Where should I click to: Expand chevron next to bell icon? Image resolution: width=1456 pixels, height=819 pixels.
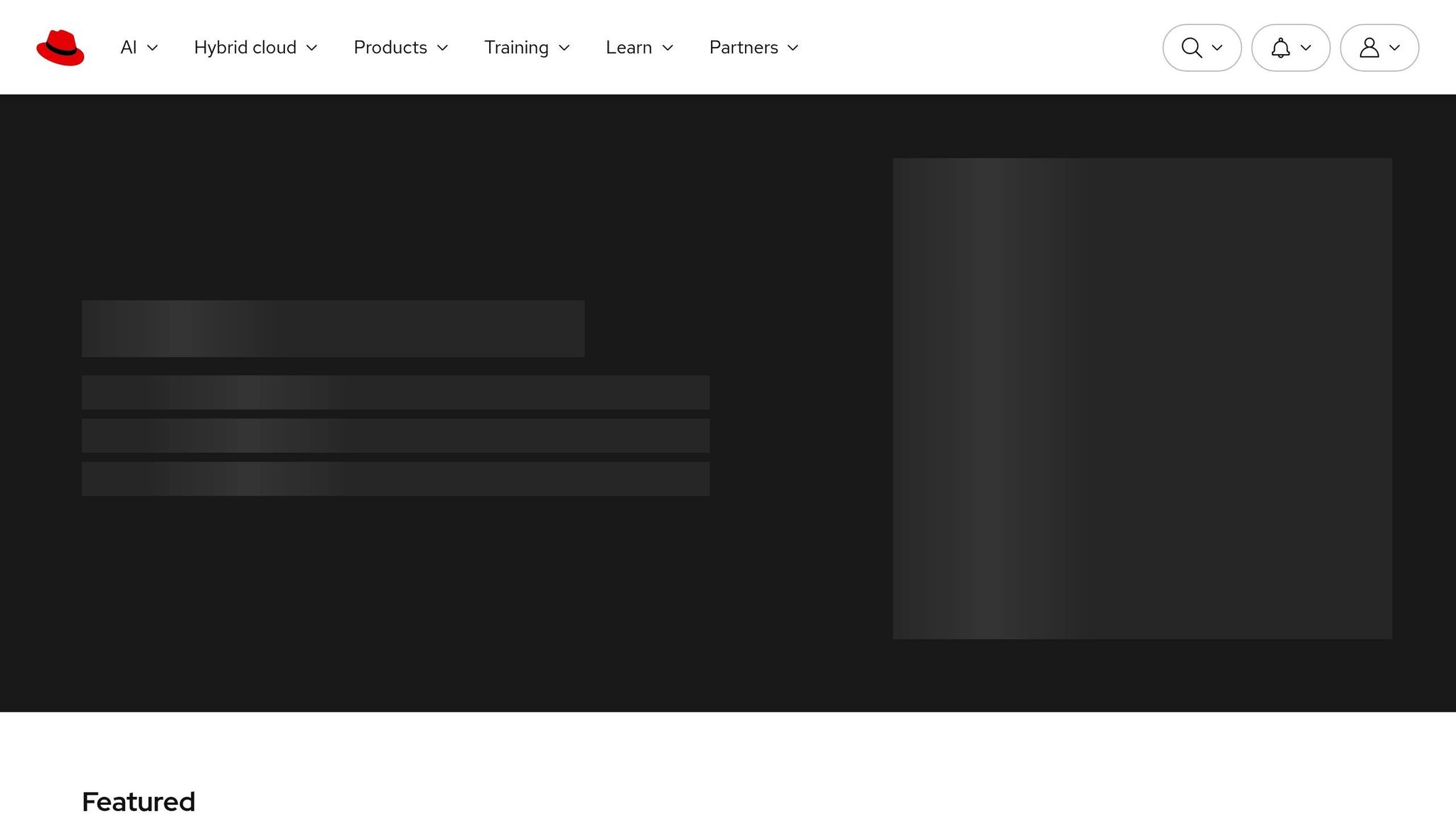click(1306, 48)
